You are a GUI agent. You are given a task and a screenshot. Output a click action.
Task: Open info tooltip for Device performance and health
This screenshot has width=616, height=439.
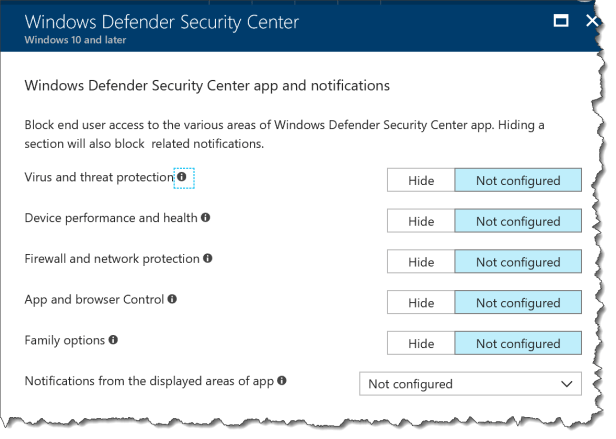[205, 217]
